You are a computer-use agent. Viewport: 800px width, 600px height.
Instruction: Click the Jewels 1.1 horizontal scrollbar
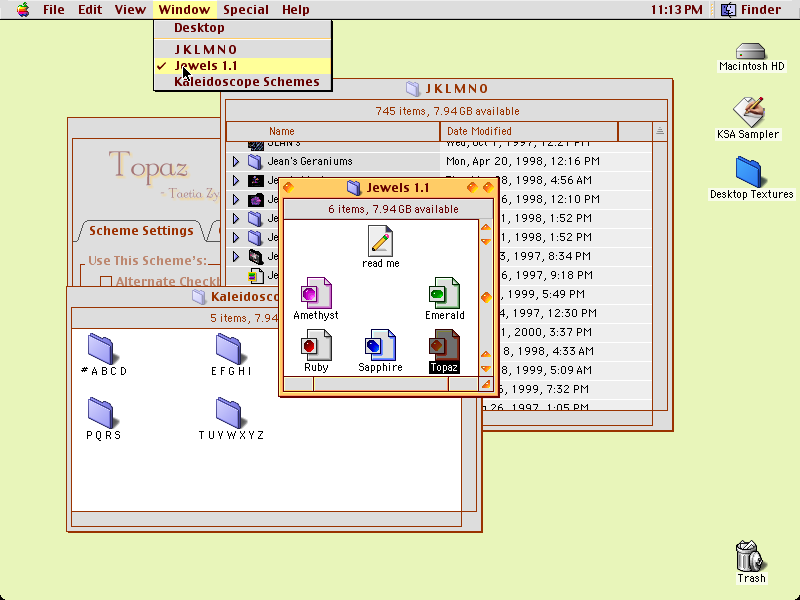point(381,385)
